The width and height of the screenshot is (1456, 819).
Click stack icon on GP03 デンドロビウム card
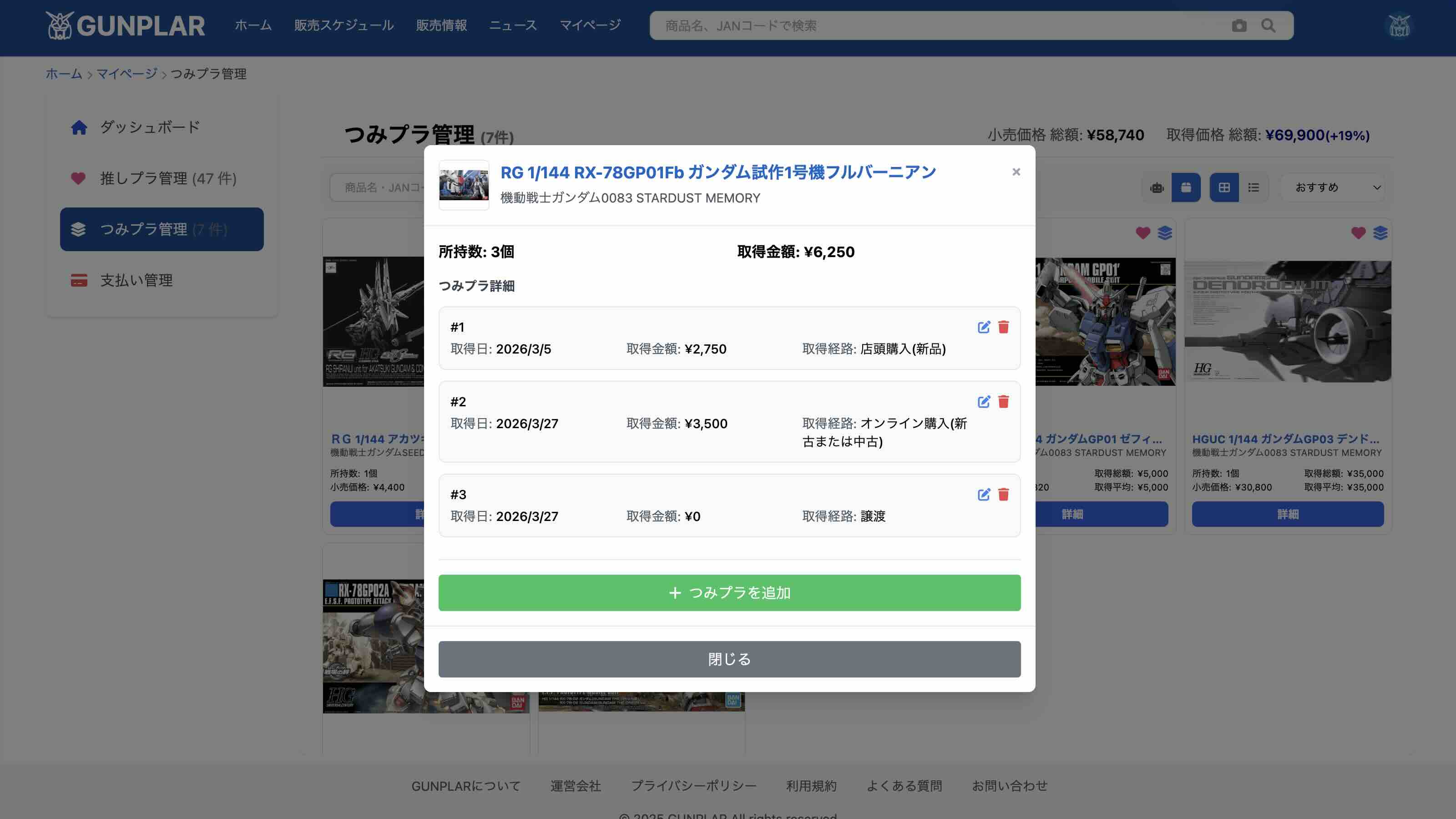pyautogui.click(x=1380, y=233)
